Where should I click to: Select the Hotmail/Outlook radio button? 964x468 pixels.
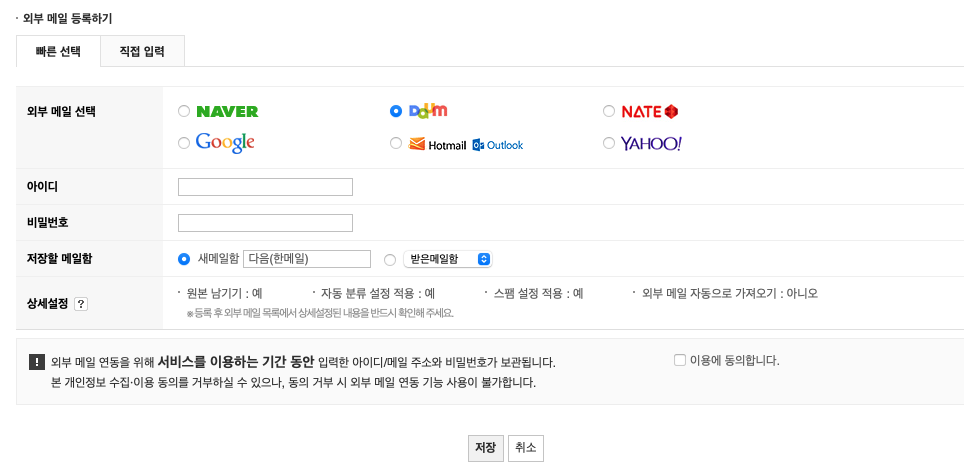[396, 143]
